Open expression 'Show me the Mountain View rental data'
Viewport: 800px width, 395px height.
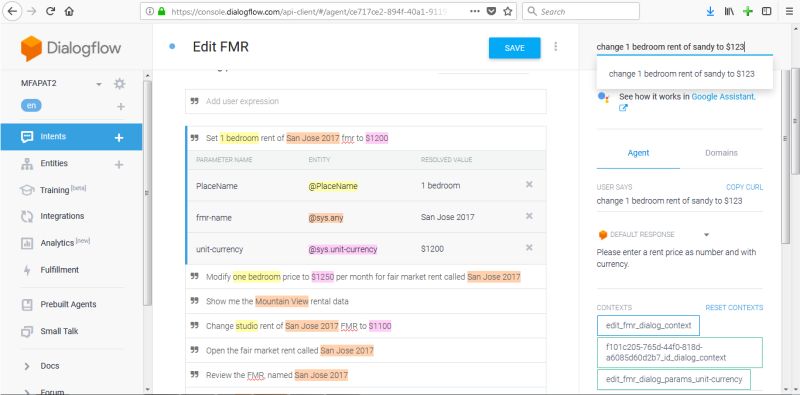(x=366, y=302)
